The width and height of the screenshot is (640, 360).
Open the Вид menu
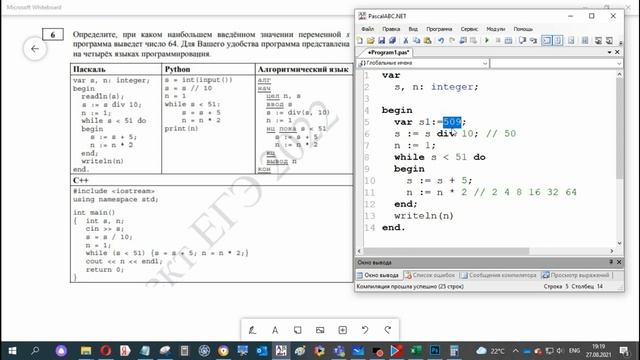tap(413, 29)
